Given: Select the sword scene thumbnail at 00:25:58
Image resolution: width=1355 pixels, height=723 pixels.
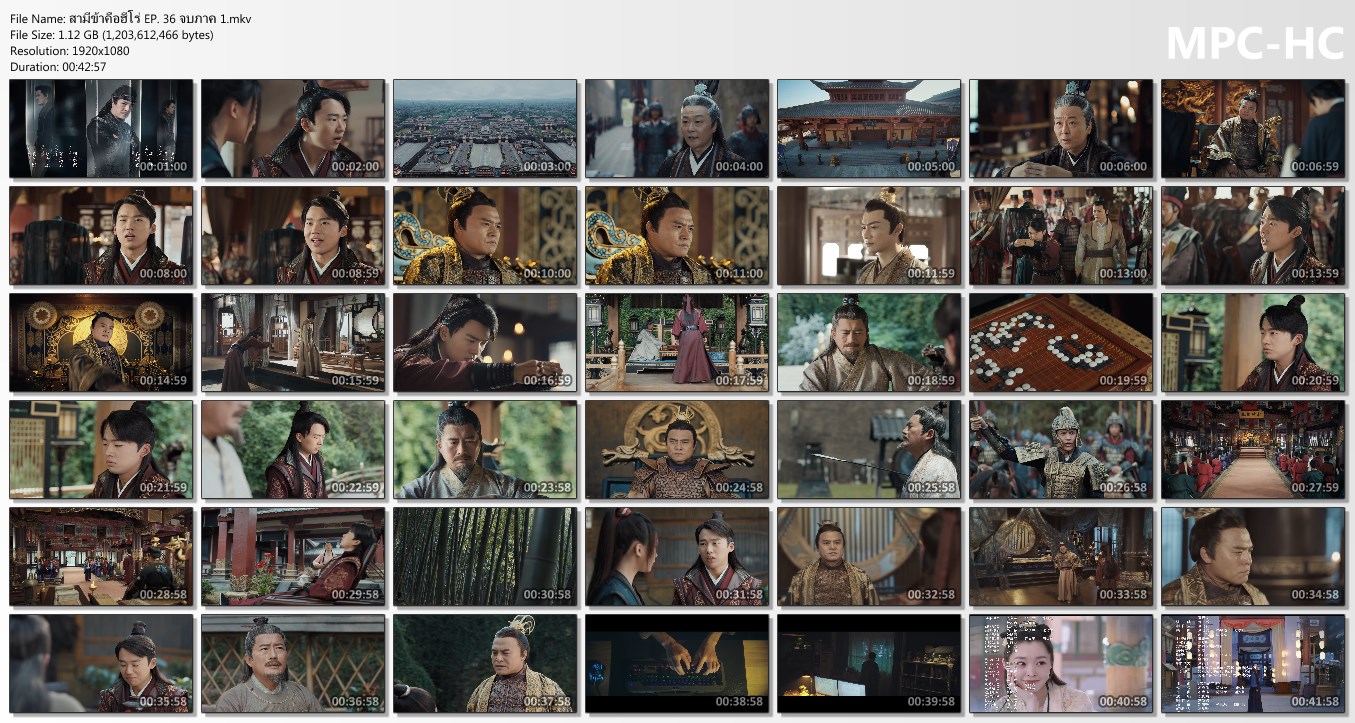Looking at the screenshot, I should pos(869,450).
